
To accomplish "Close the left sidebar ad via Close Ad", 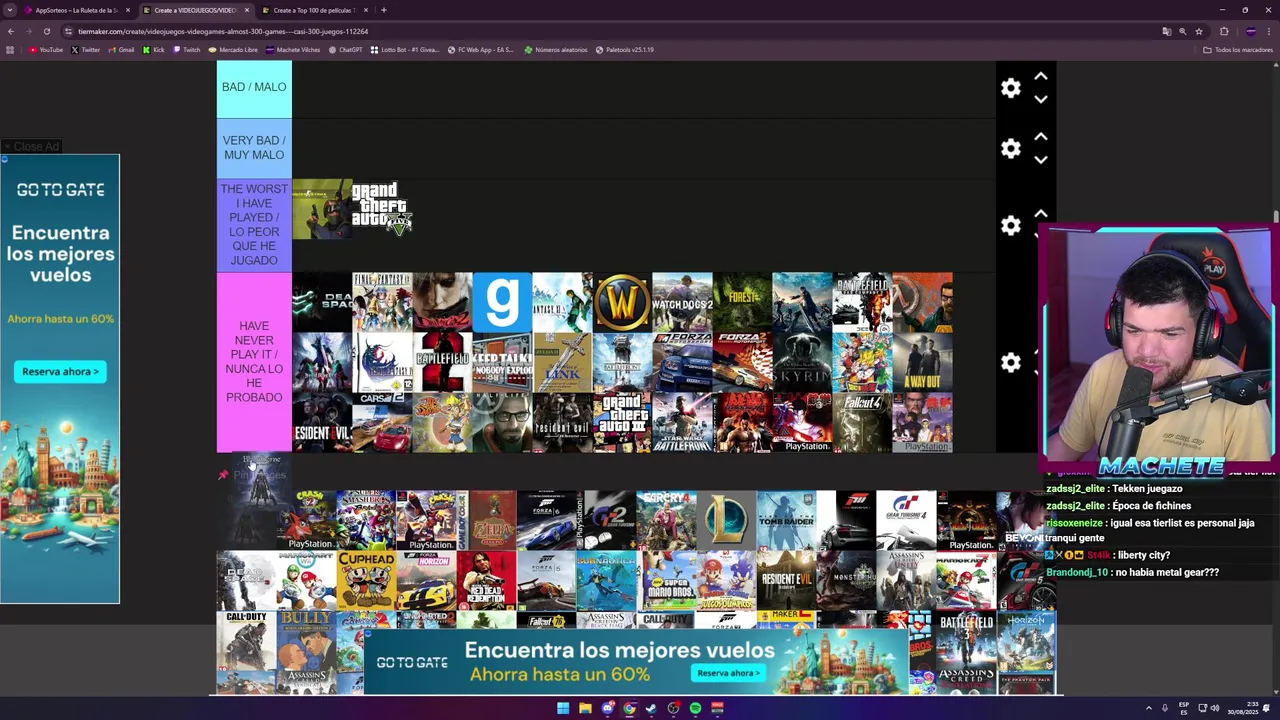I will pos(31,146).
